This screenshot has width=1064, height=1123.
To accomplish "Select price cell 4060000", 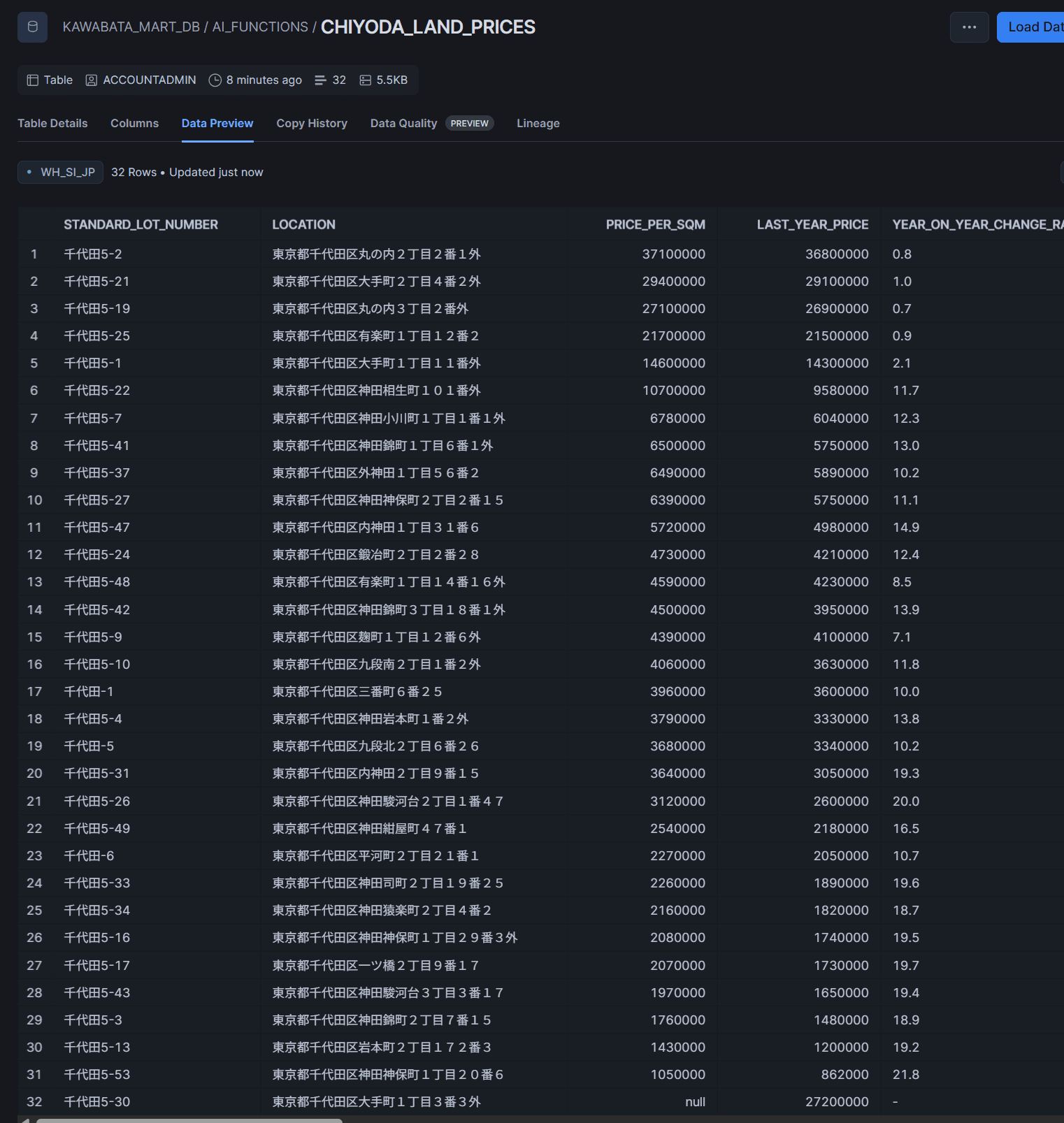I will (x=677, y=664).
